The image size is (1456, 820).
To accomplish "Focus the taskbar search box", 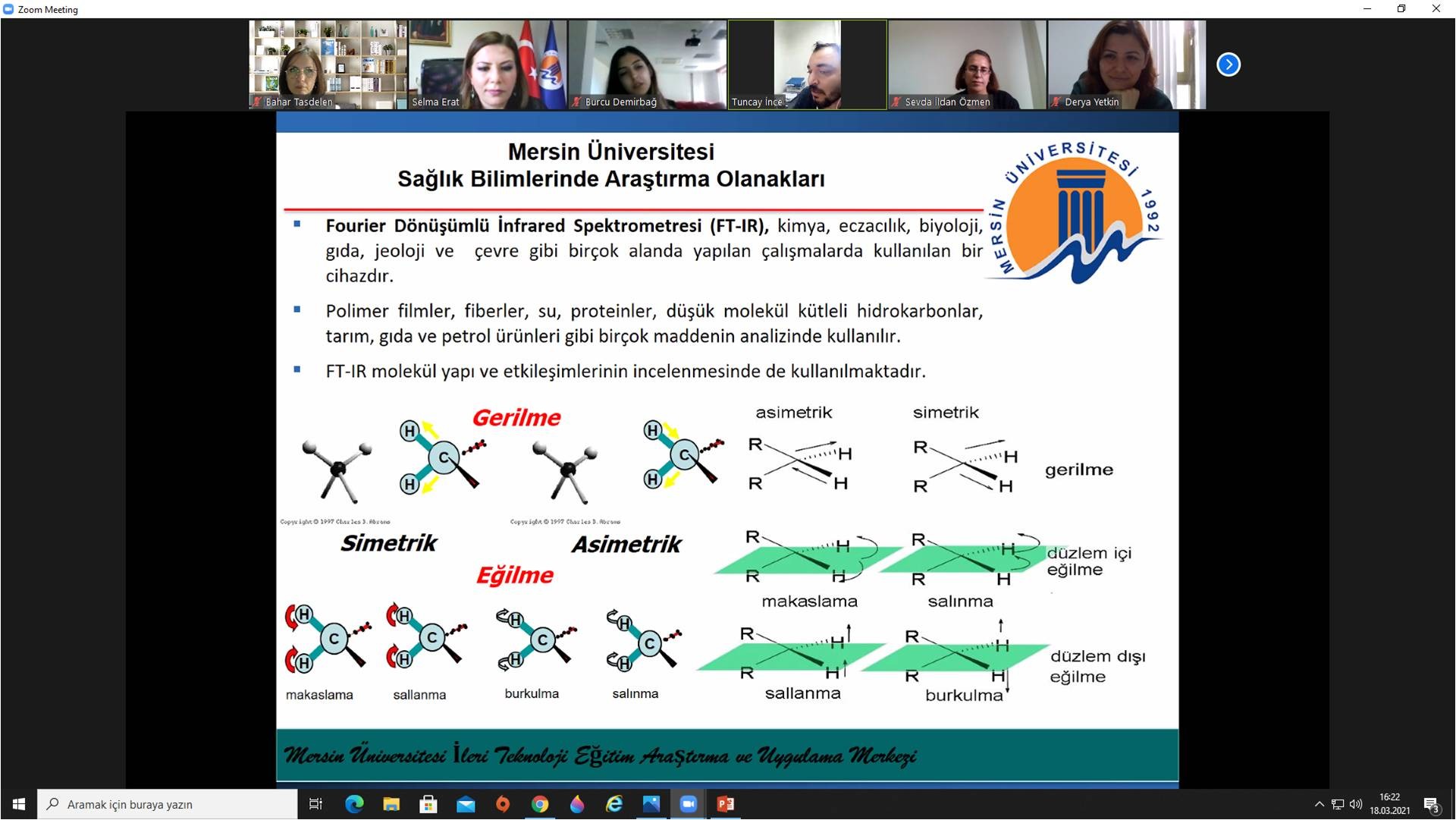I will [x=168, y=804].
